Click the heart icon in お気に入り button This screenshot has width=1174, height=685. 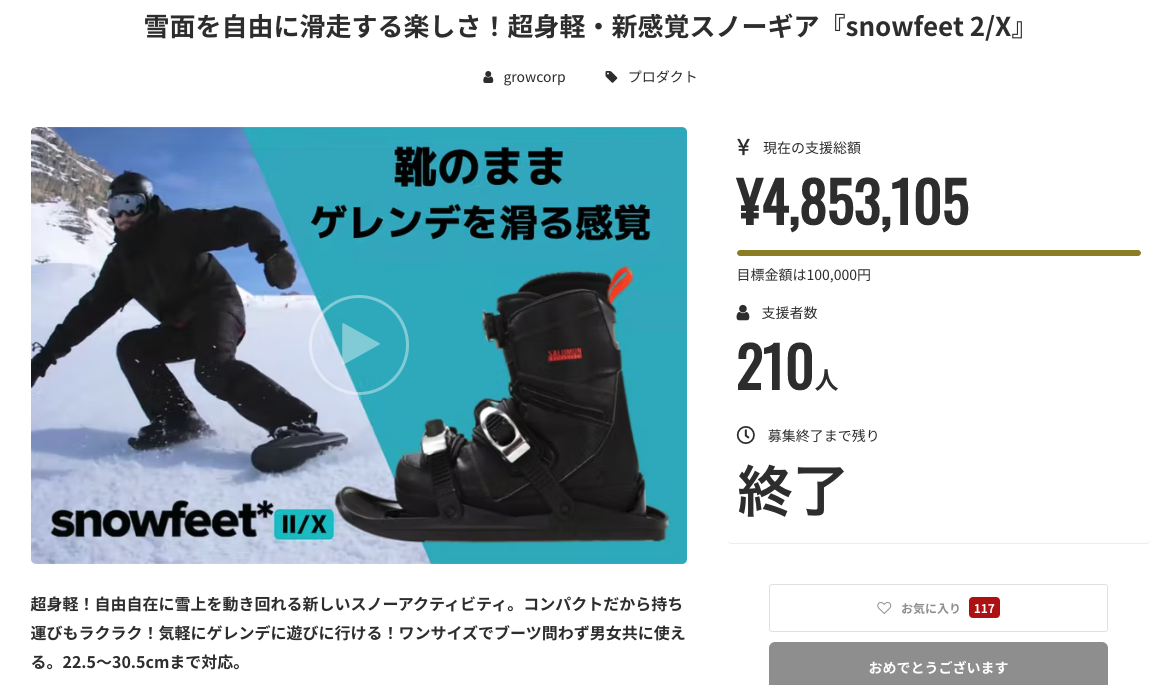(884, 608)
